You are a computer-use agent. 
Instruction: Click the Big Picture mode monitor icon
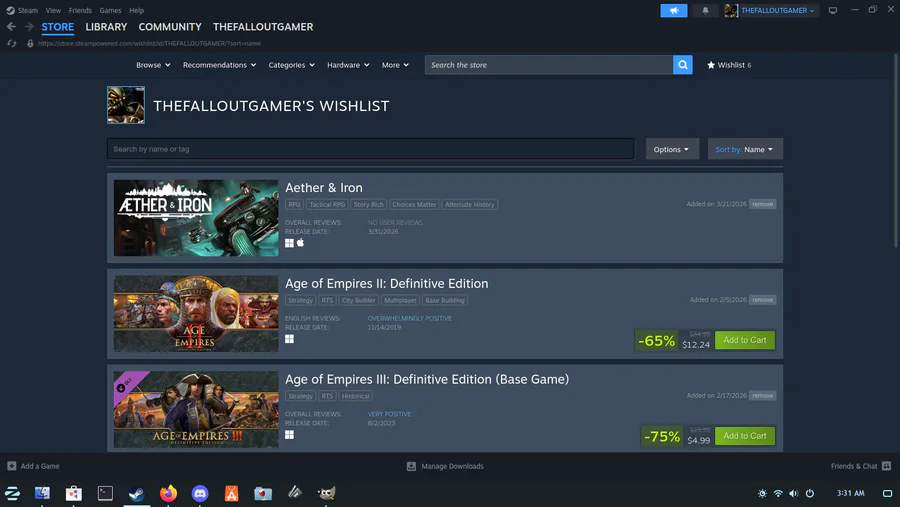833,10
